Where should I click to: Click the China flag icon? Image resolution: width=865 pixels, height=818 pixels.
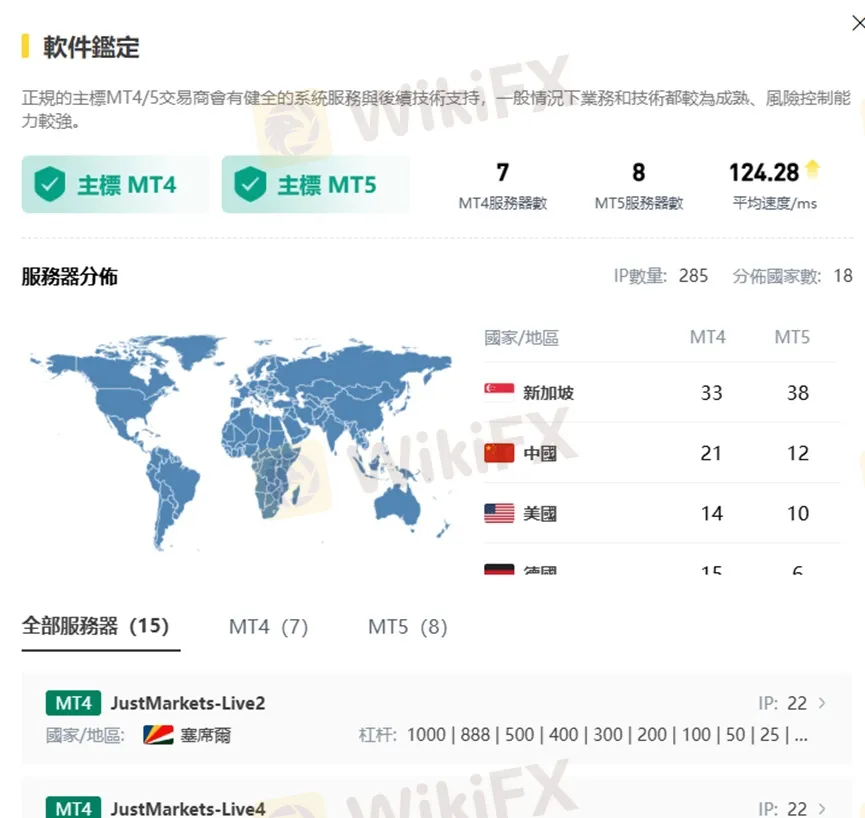[x=499, y=453]
